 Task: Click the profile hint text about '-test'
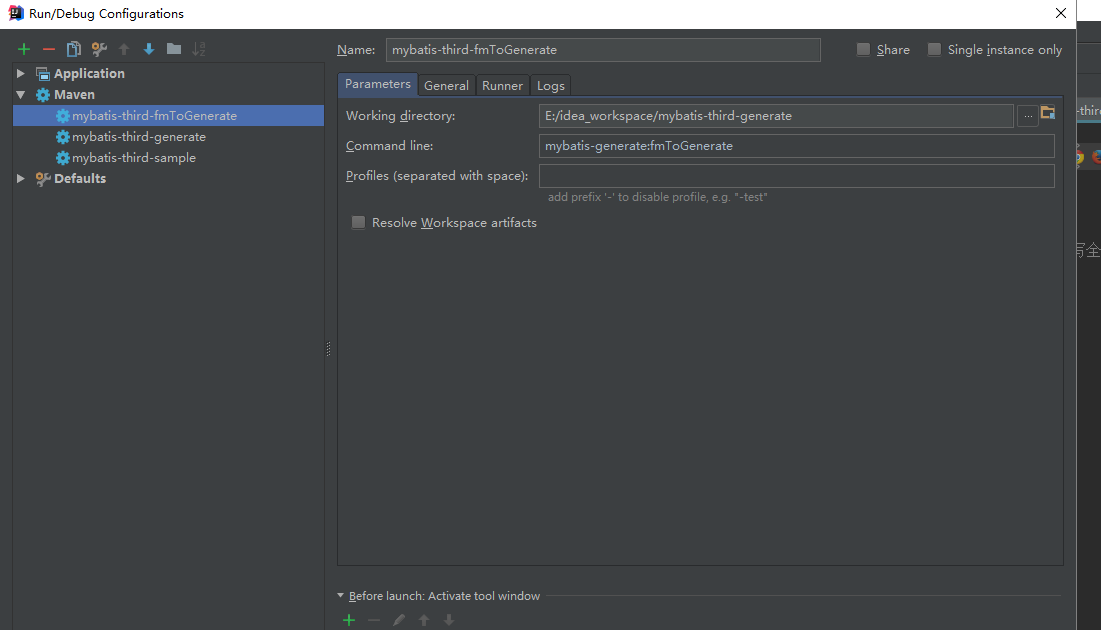click(x=657, y=197)
